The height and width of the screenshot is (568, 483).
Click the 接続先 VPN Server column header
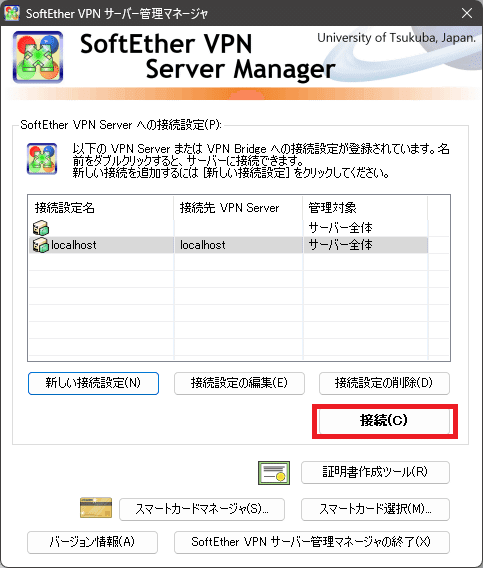(x=238, y=208)
